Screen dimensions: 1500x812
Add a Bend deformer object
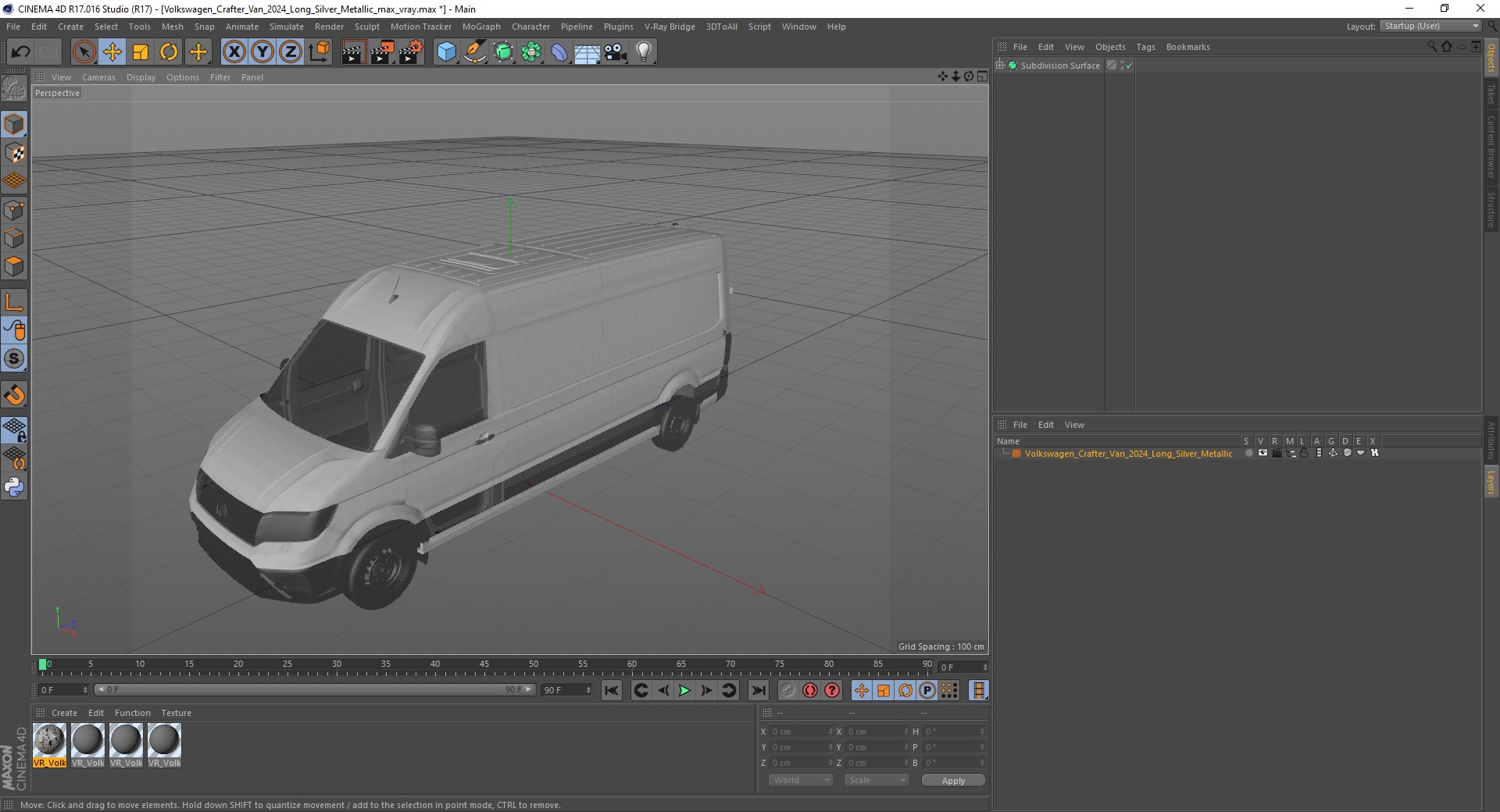pyautogui.click(x=559, y=52)
